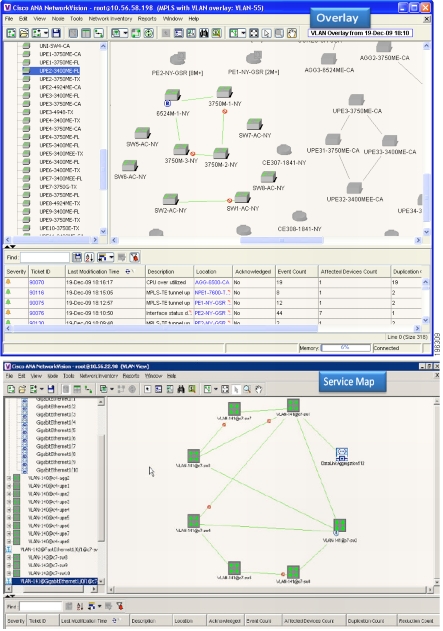Click the hand pan tool in Overlay window toolbar
The height and width of the screenshot is (631, 443).
292,33
